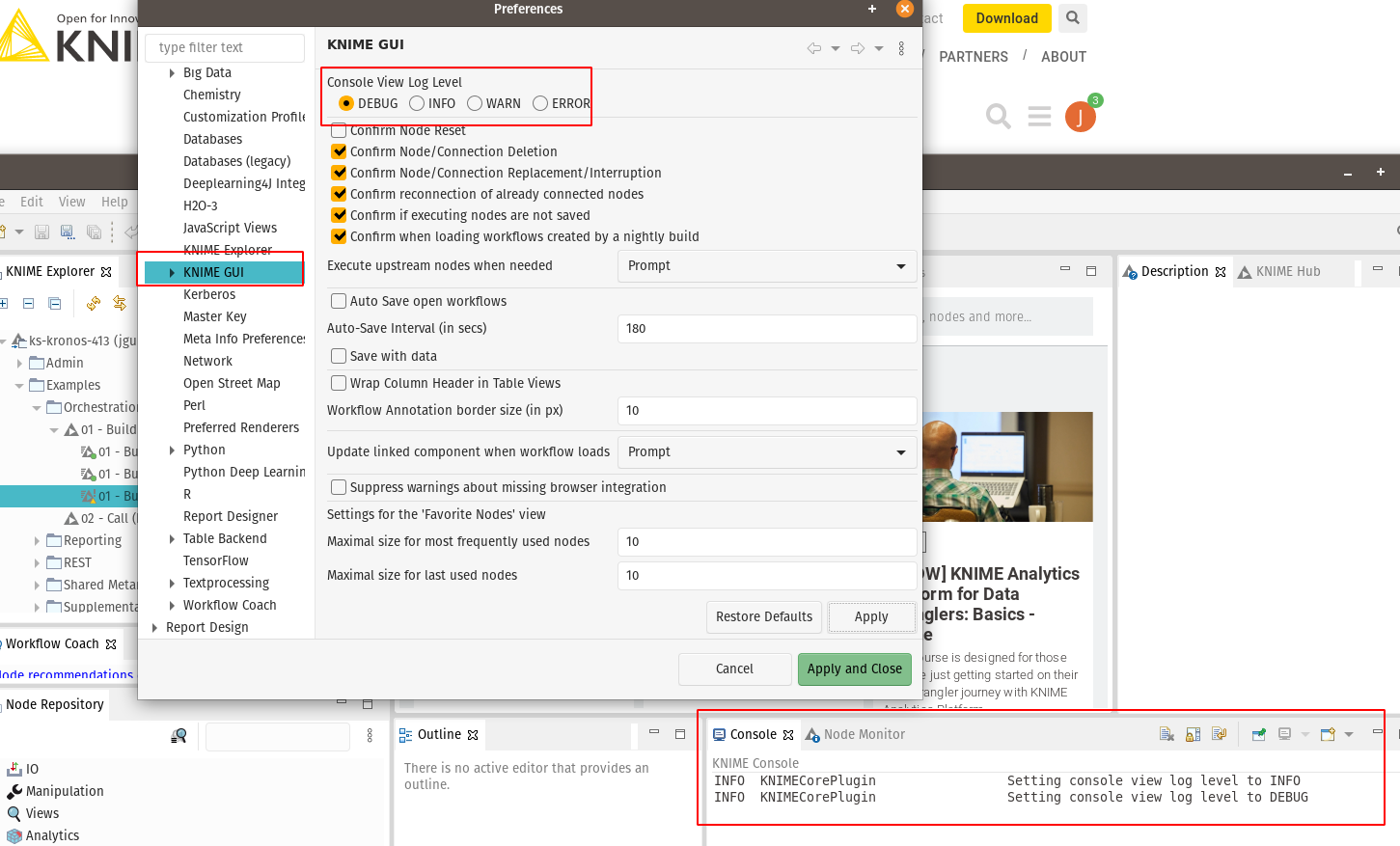Click back arrow in Preferences dialog header

click(814, 48)
